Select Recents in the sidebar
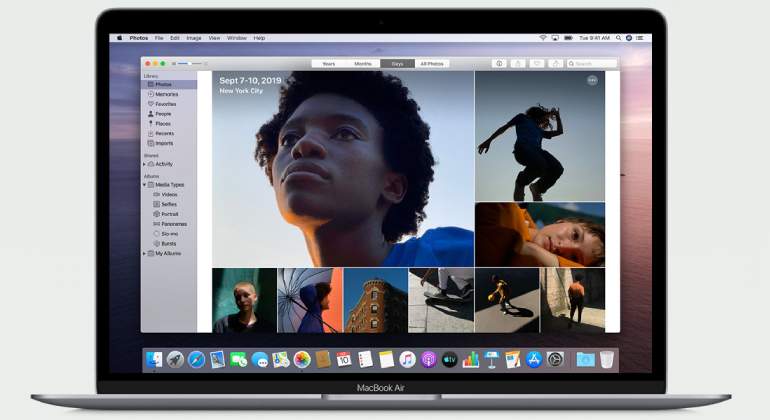770x420 pixels. pyautogui.click(x=169, y=134)
